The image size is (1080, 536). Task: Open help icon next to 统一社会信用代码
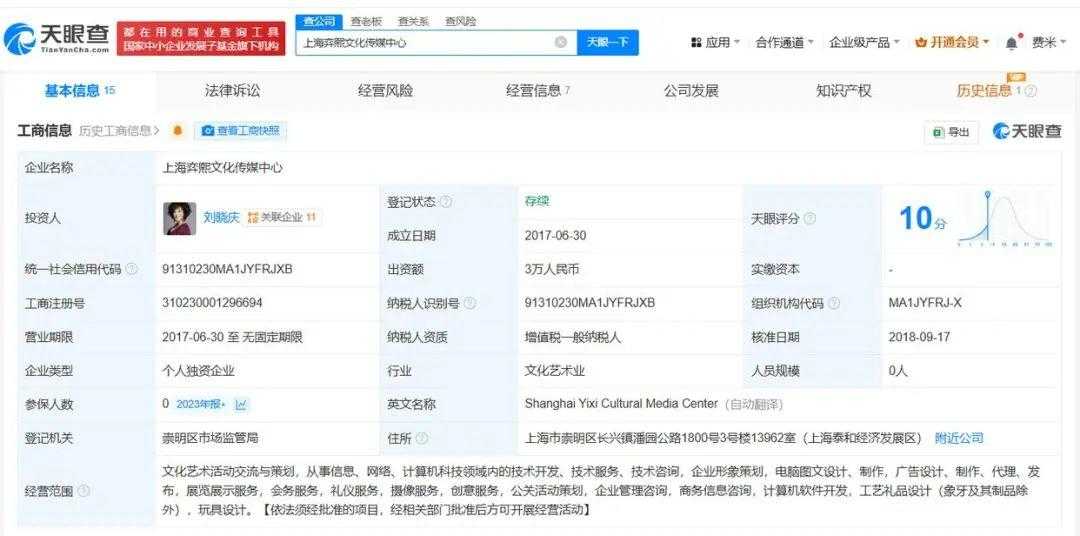point(132,269)
